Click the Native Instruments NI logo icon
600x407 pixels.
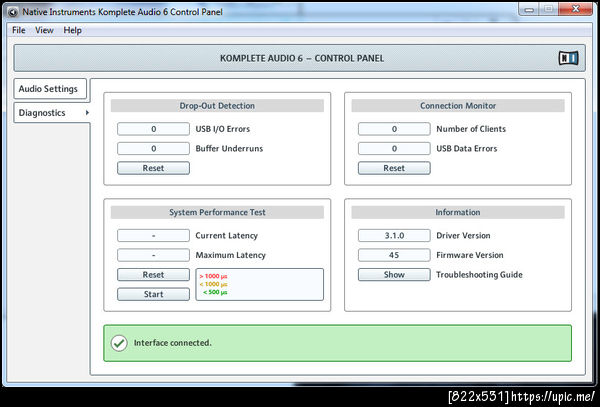569,58
